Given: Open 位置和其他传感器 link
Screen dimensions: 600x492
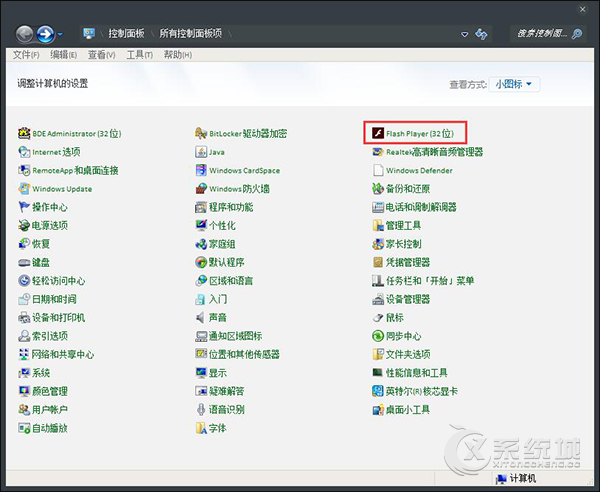Looking at the screenshot, I should click(x=244, y=354).
